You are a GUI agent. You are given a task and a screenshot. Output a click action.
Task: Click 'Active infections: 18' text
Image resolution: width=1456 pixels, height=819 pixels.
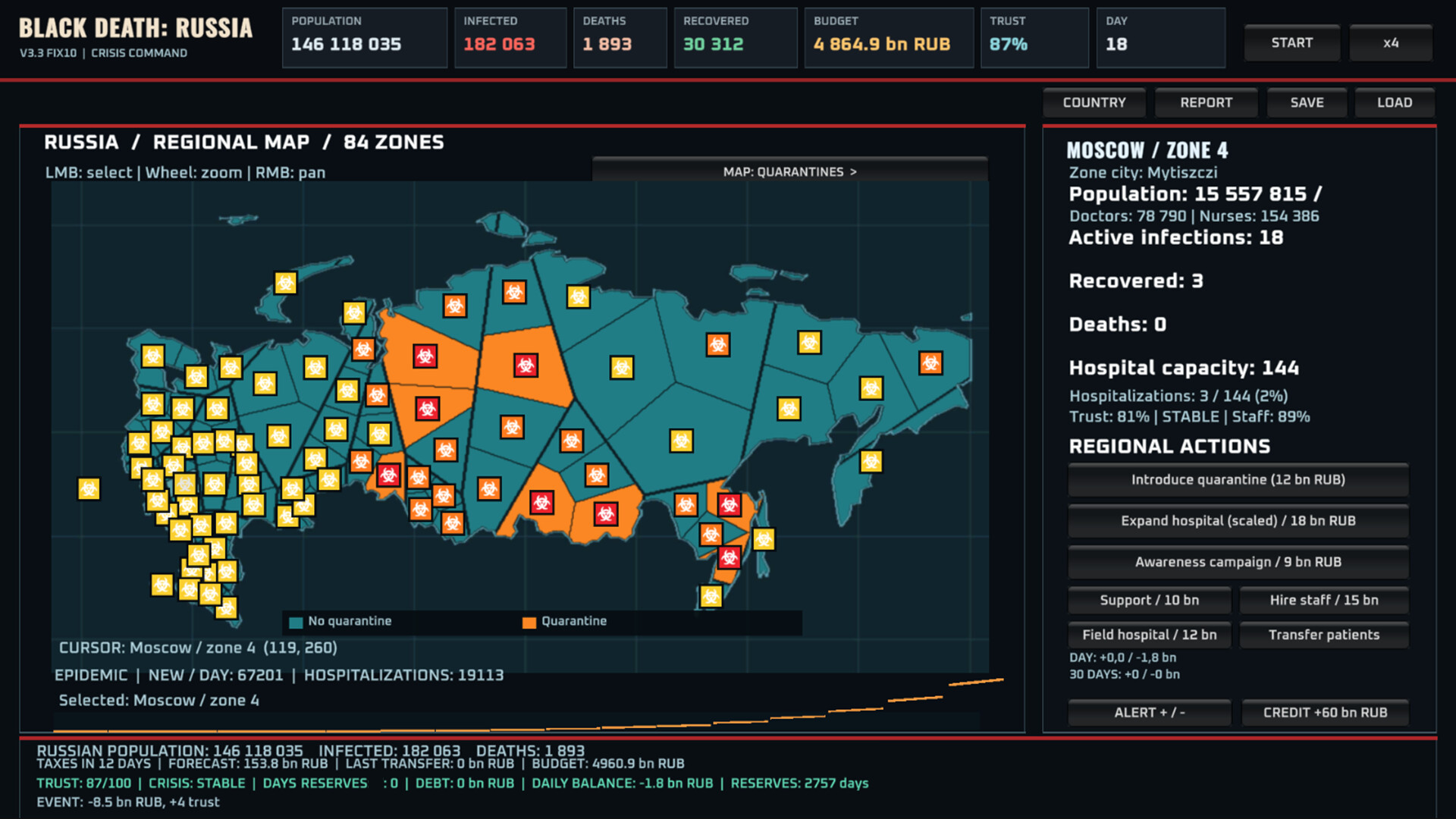click(1175, 237)
